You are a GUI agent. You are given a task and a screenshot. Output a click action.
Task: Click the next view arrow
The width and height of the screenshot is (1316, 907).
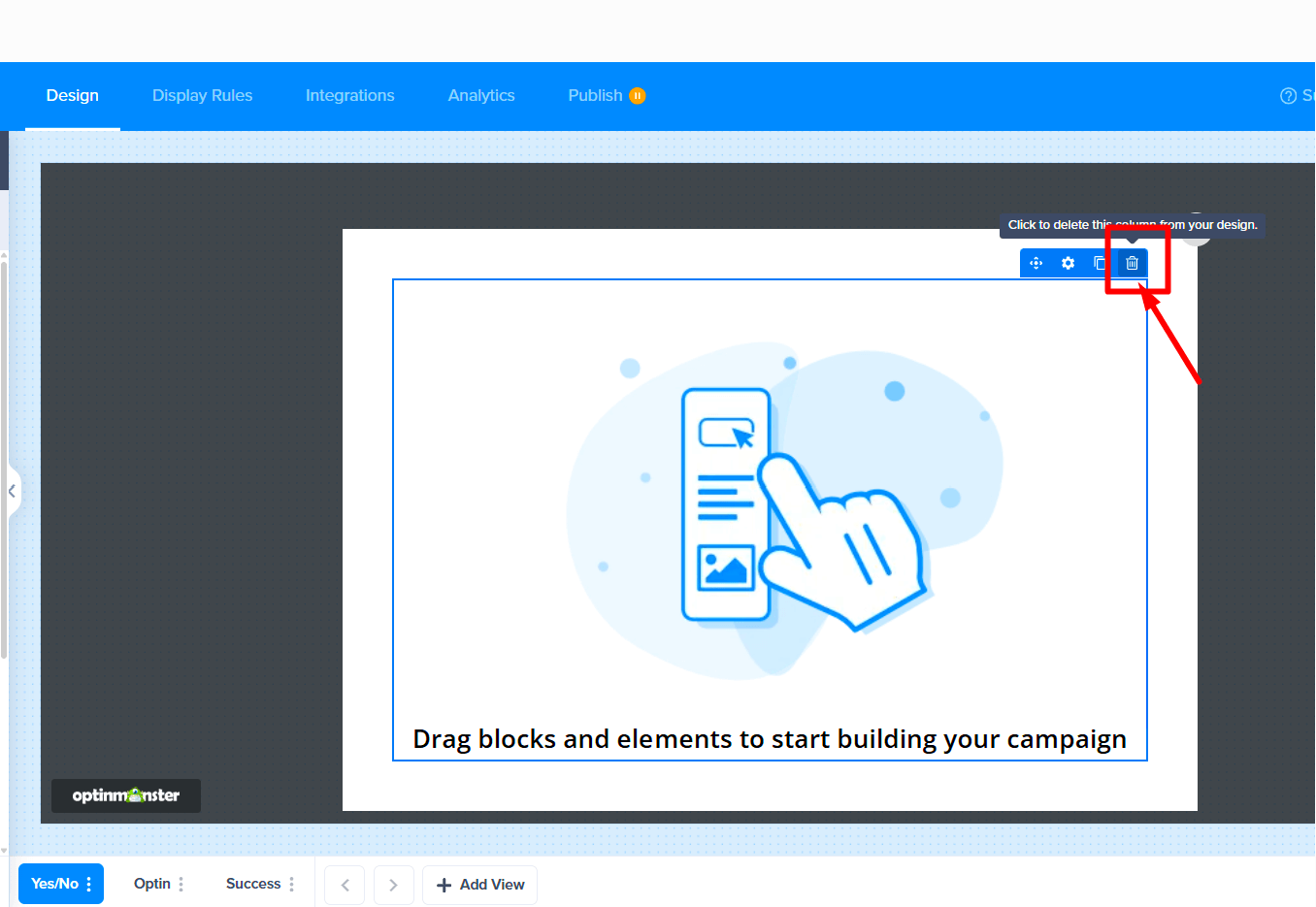click(x=394, y=885)
